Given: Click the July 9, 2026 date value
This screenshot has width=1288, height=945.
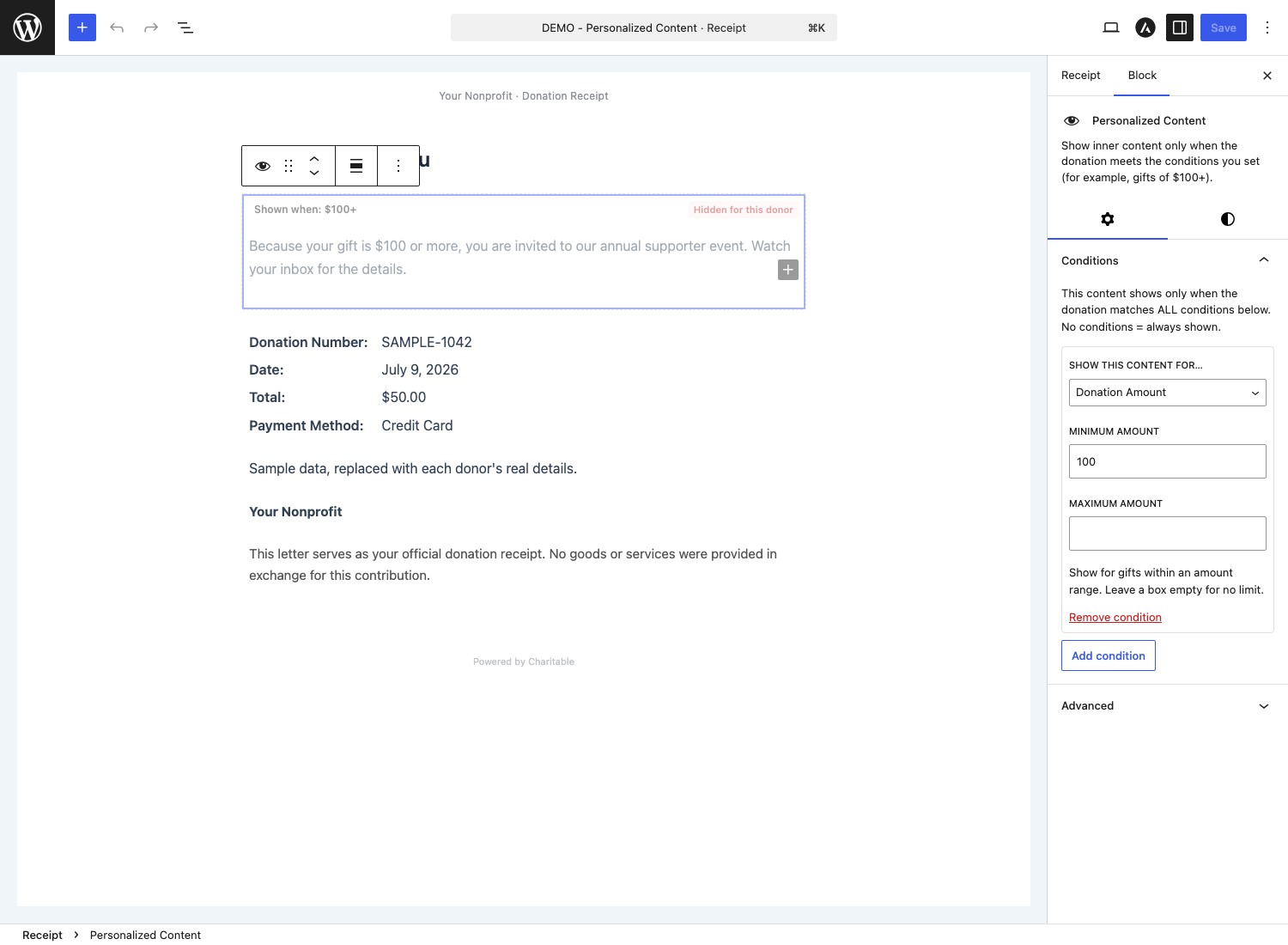Looking at the screenshot, I should pyautogui.click(x=420, y=369).
